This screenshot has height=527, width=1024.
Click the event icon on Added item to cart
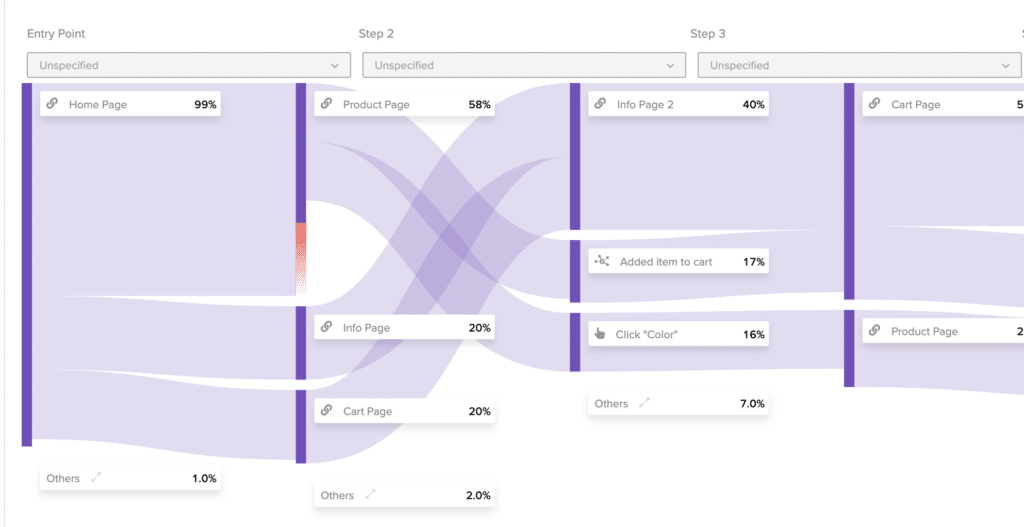click(x=601, y=261)
